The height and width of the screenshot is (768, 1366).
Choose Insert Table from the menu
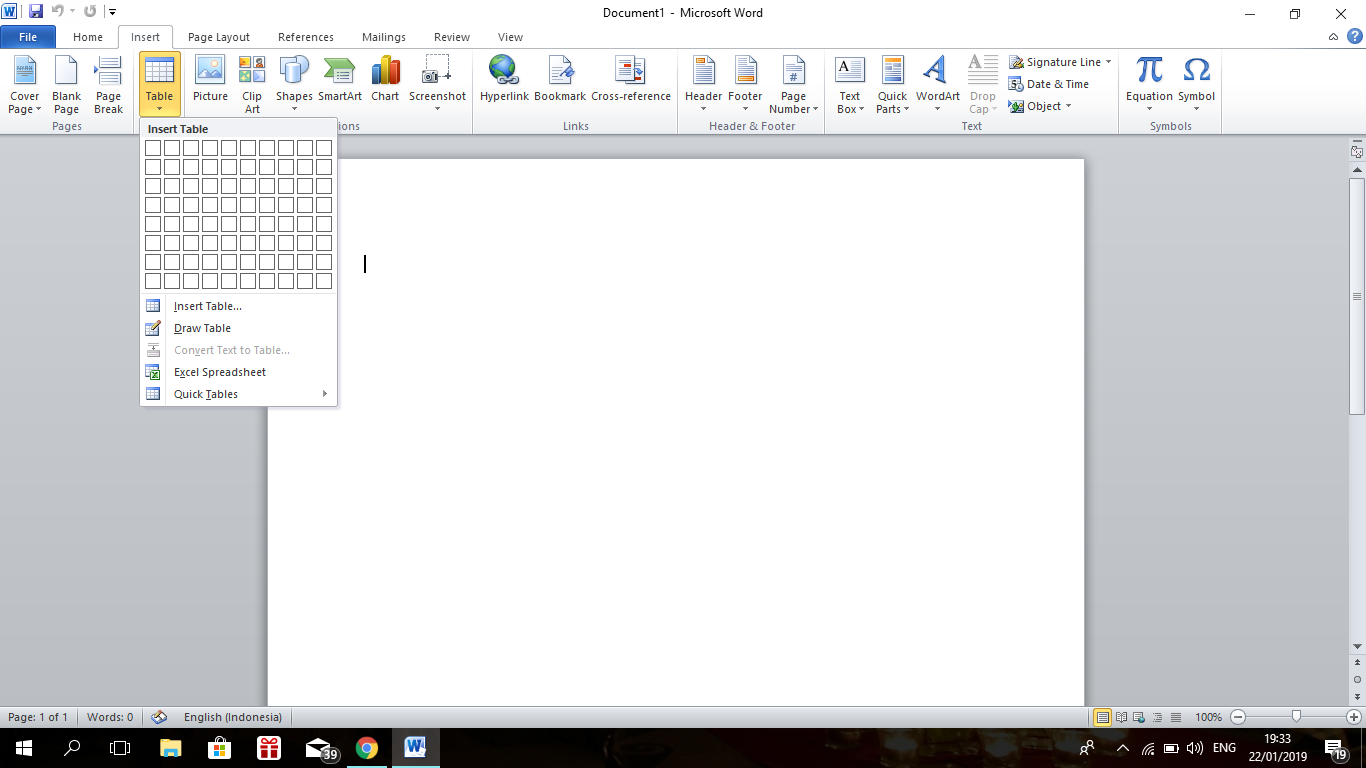[x=205, y=305]
